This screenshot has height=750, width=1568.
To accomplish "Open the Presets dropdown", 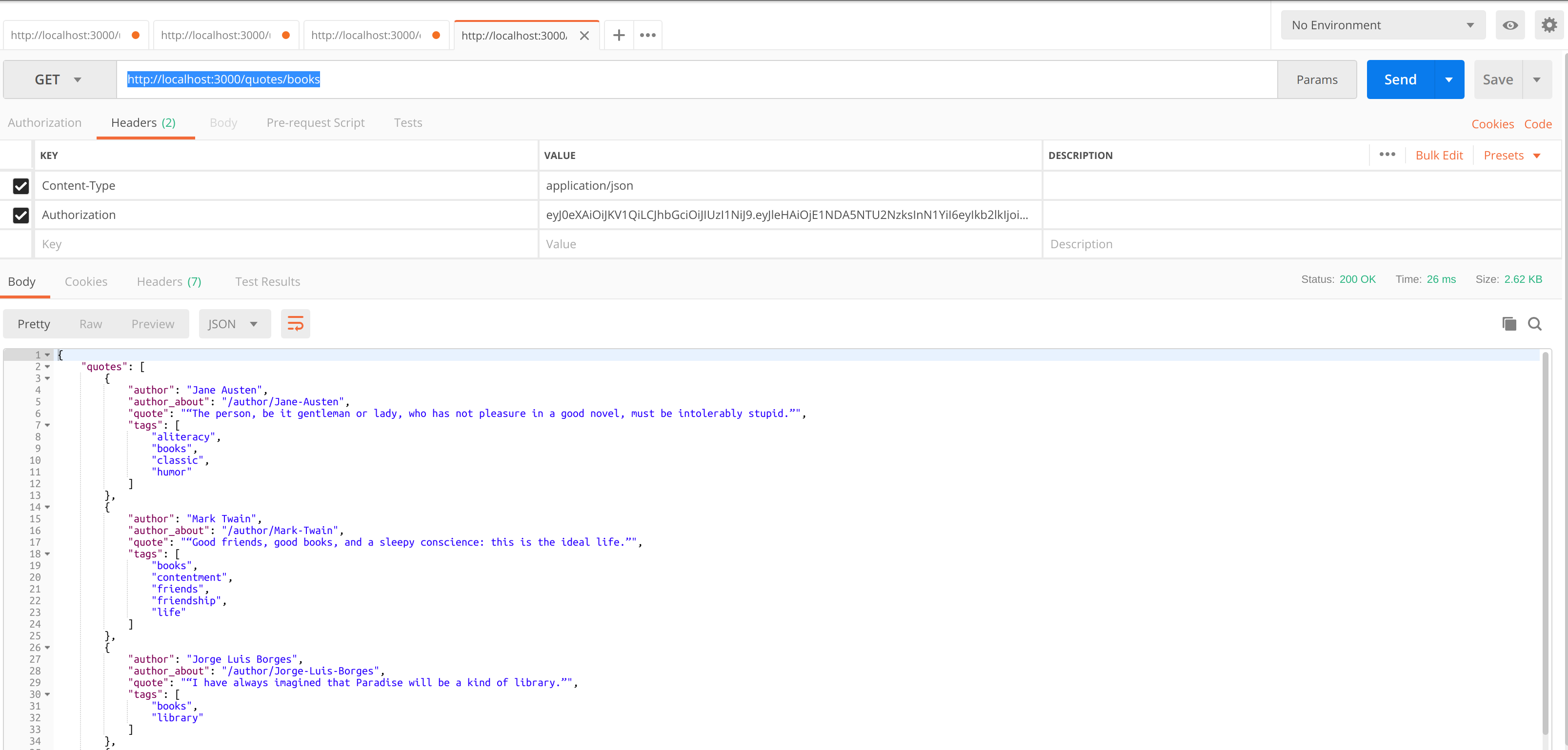I will [x=1512, y=155].
